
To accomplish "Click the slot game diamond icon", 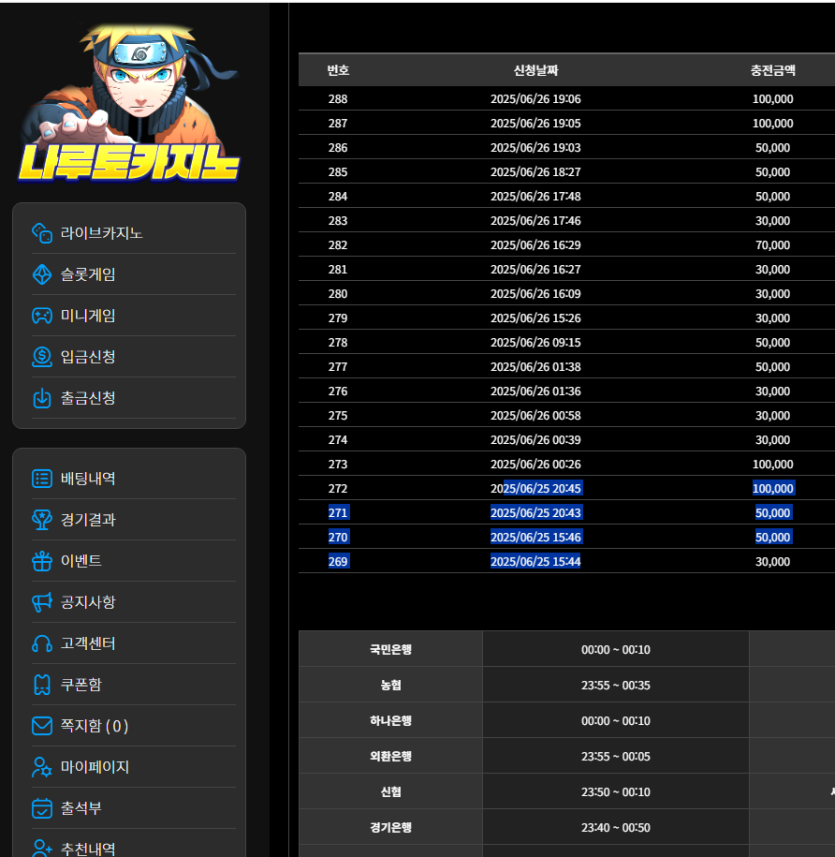I will pos(42,274).
